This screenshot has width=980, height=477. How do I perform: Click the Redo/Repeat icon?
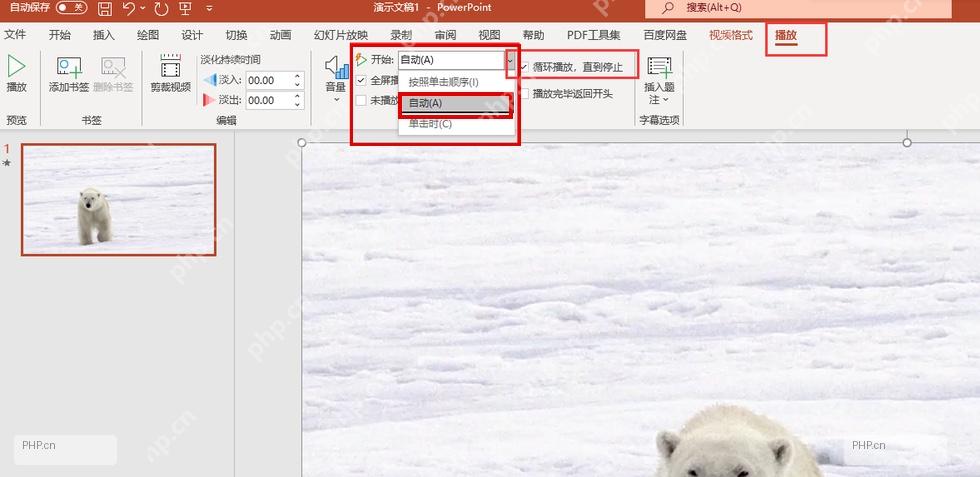[161, 8]
